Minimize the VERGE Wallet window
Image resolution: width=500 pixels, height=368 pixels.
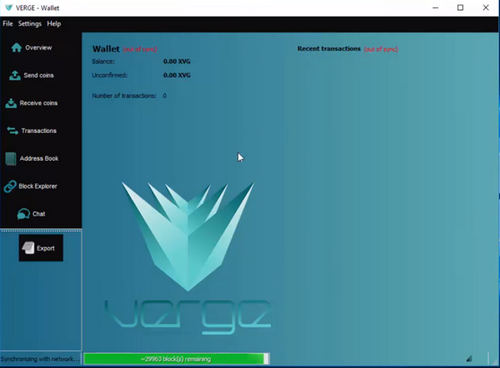(x=435, y=8)
